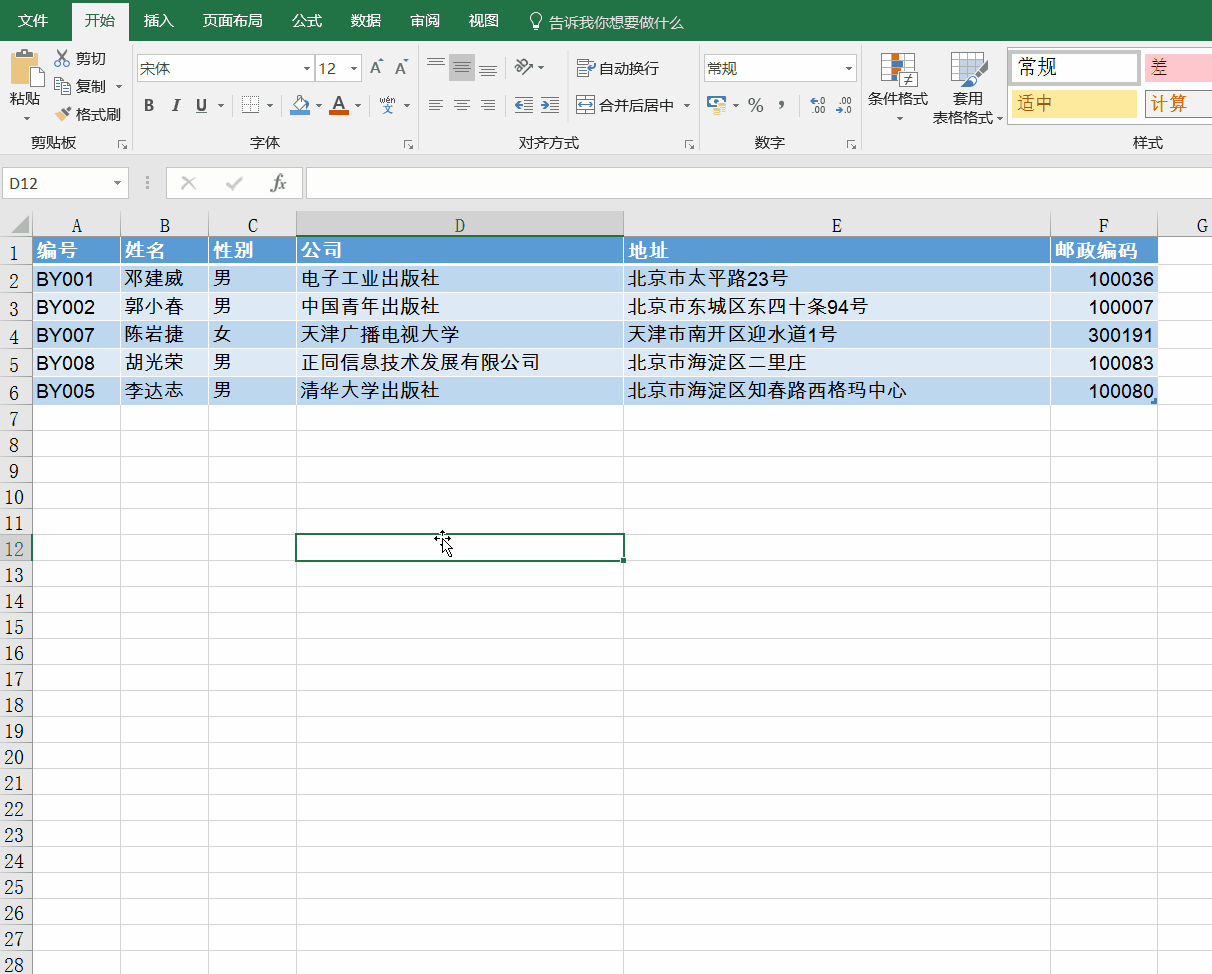This screenshot has width=1212, height=974.
Task: Switch to View (视图) tab
Action: pos(484,21)
